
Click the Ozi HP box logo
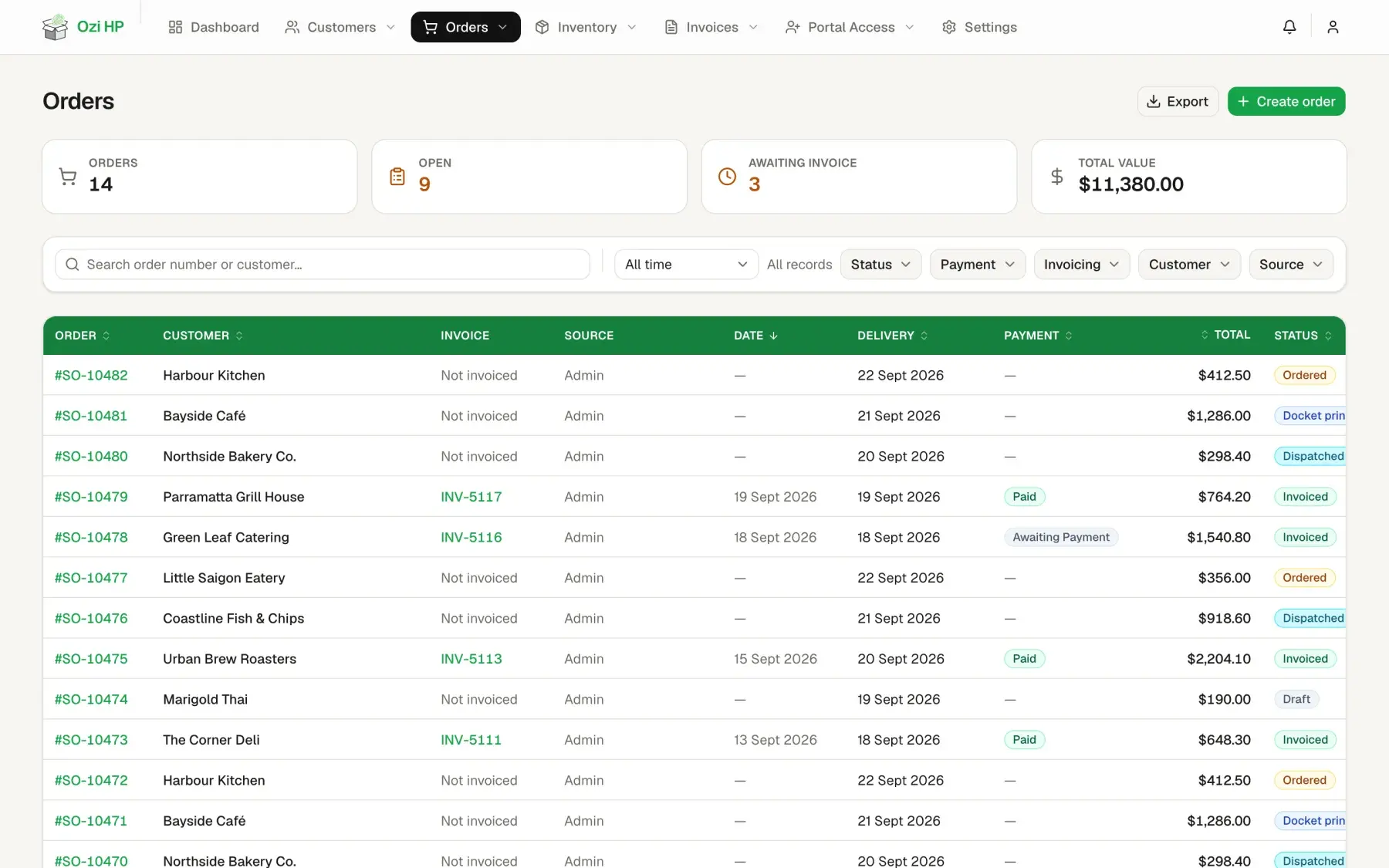click(x=56, y=27)
